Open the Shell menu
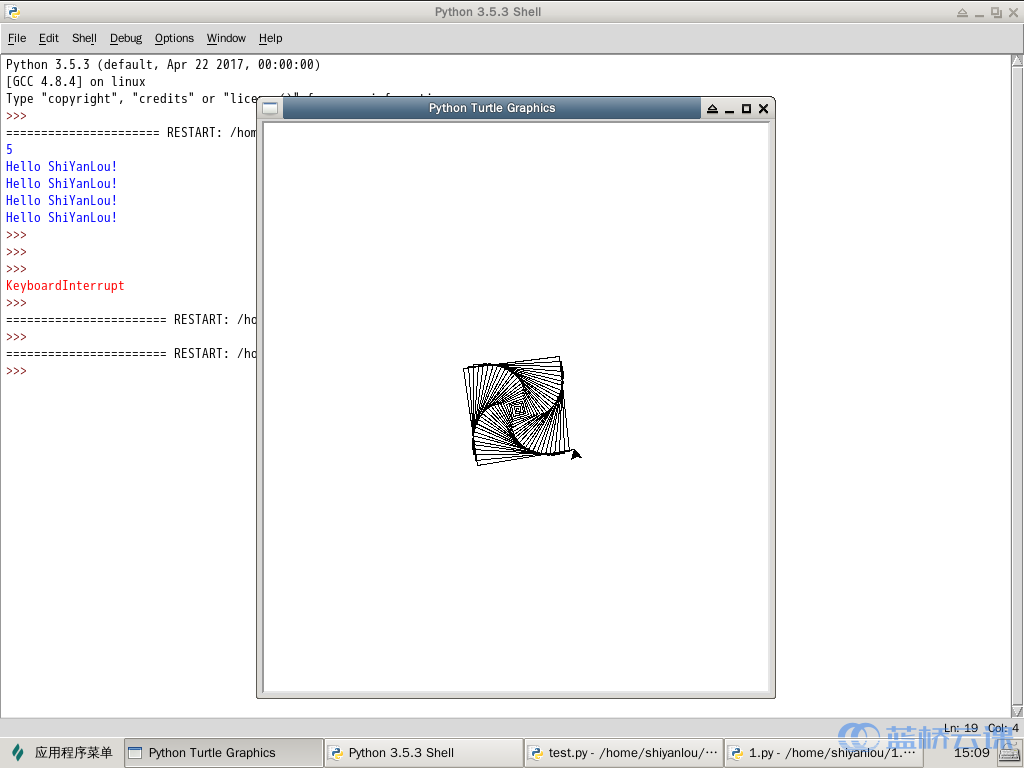 [84, 38]
